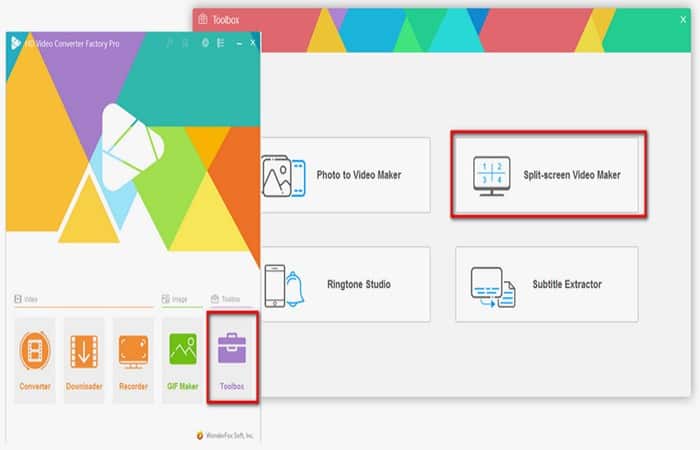The height and width of the screenshot is (450, 700).
Task: Open Photo to Video Maker
Action: [x=346, y=175]
